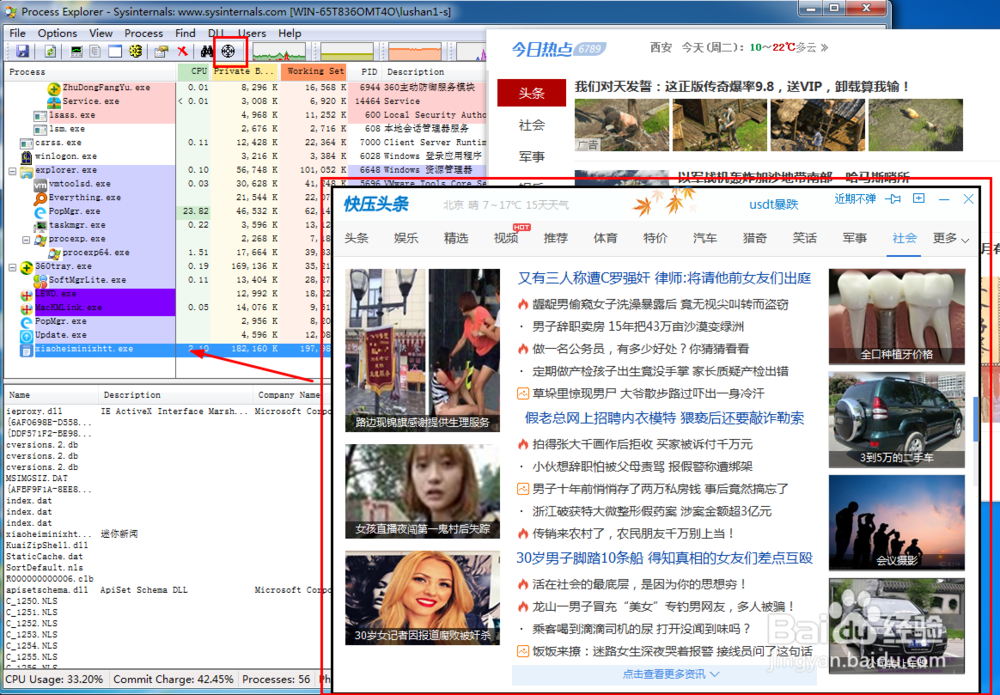Click the Refresh icon in the toolbar
Viewport: 1000px width, 695px height.
pyautogui.click(x=48, y=53)
